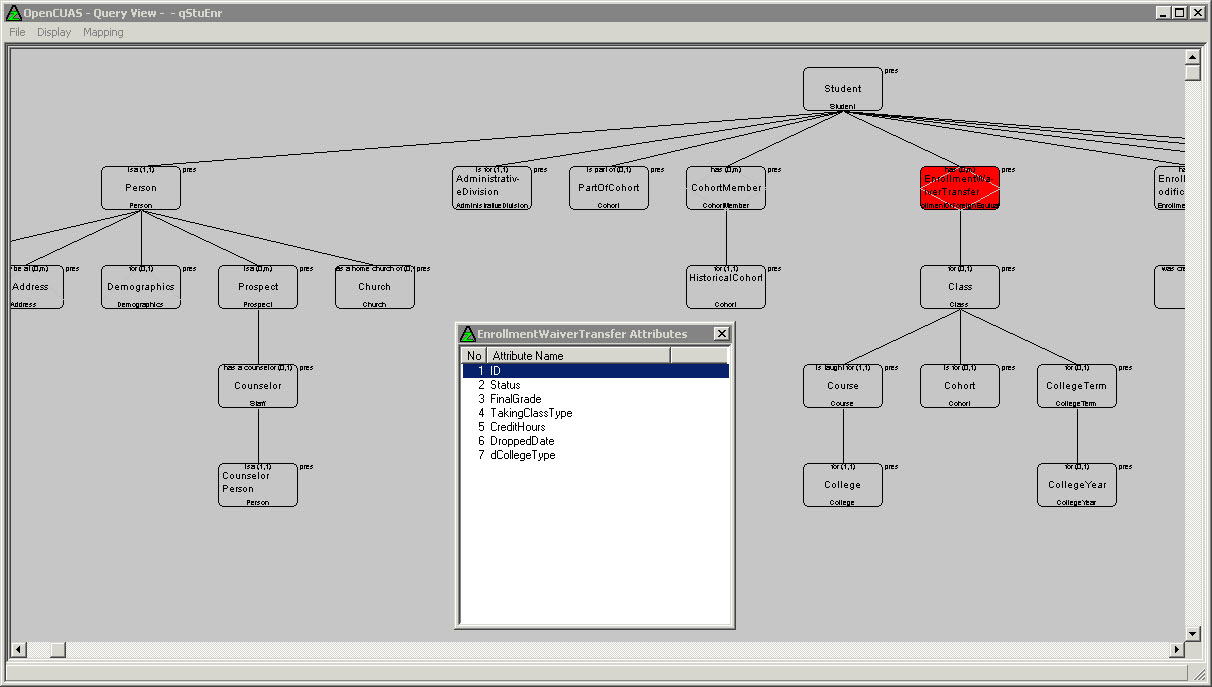Click the OpenCUAS title bar app icon
The image size is (1212, 687).
tap(13, 12)
